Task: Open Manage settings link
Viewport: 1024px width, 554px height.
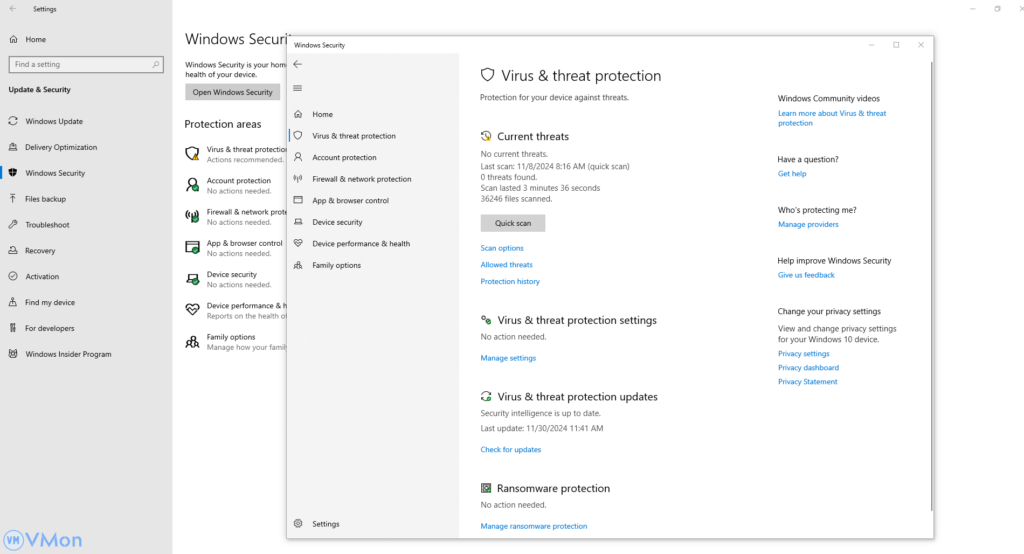Action: [x=508, y=358]
